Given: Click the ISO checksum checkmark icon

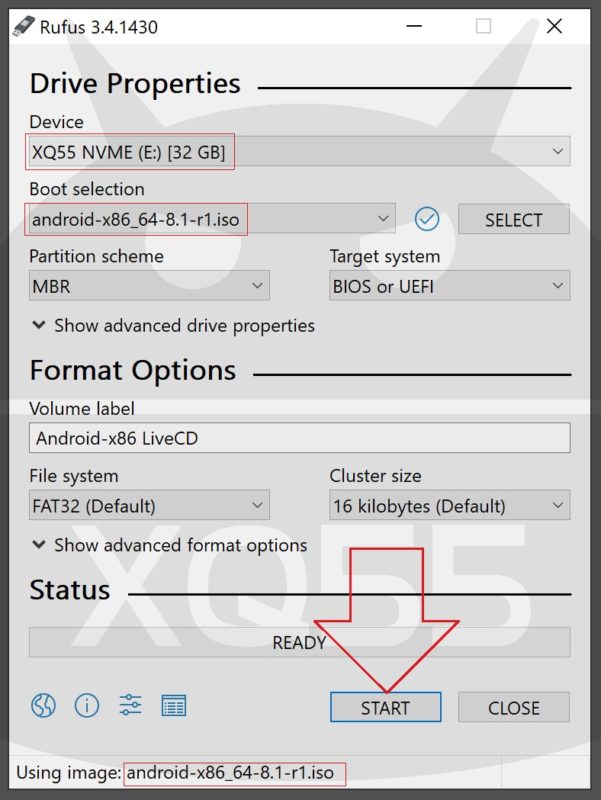Looking at the screenshot, I should [427, 218].
